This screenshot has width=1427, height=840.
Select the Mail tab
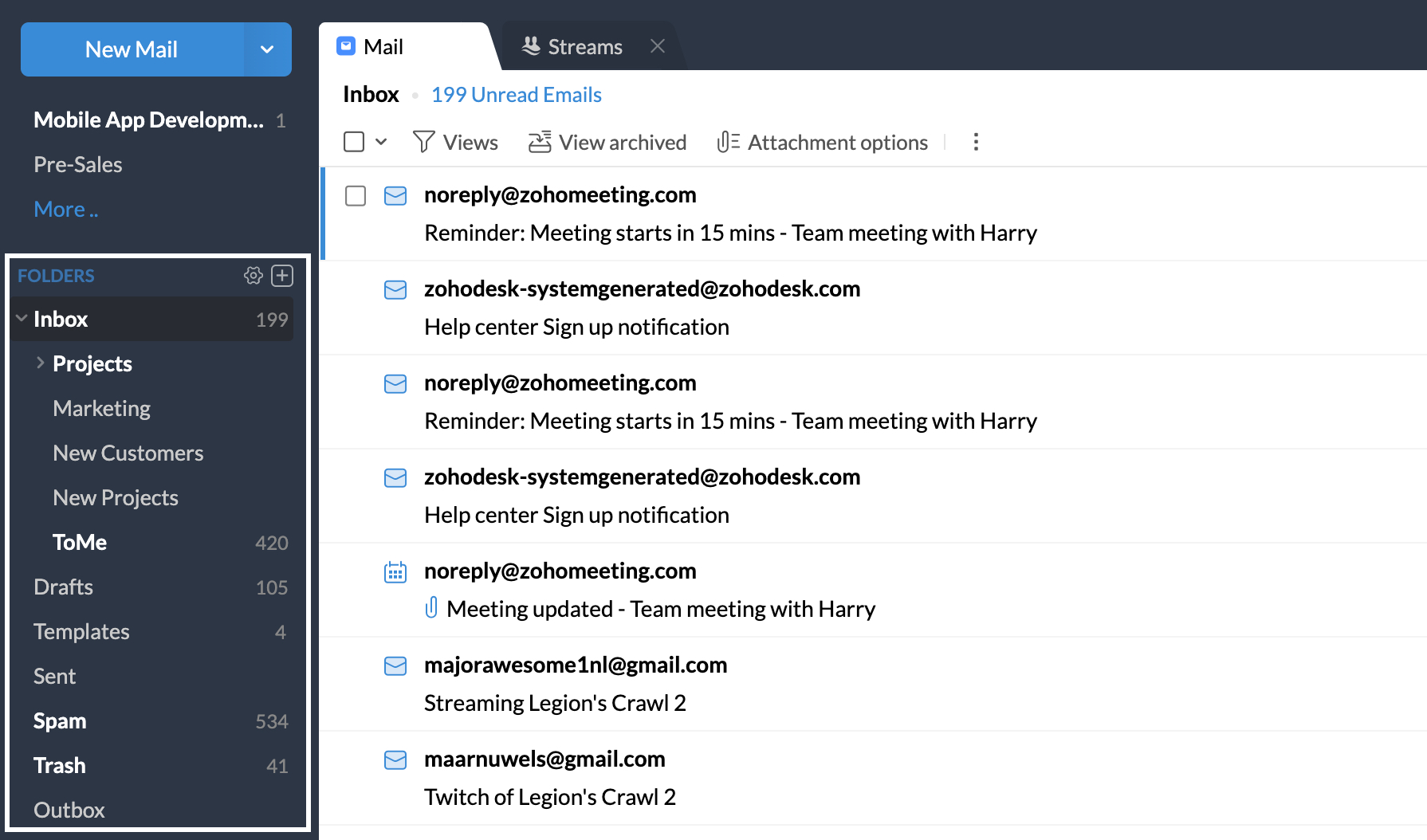(383, 46)
